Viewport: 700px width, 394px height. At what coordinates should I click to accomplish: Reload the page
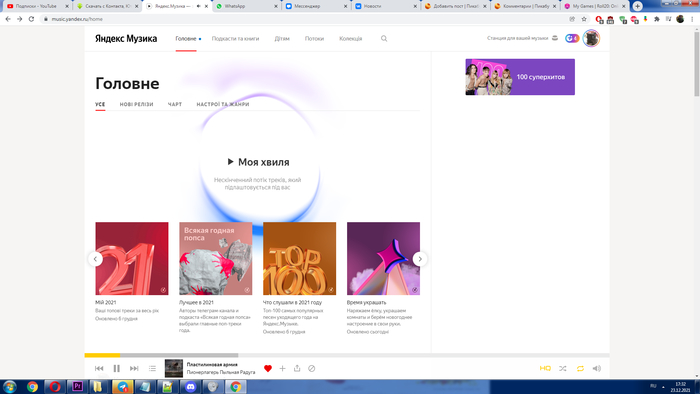[31, 19]
